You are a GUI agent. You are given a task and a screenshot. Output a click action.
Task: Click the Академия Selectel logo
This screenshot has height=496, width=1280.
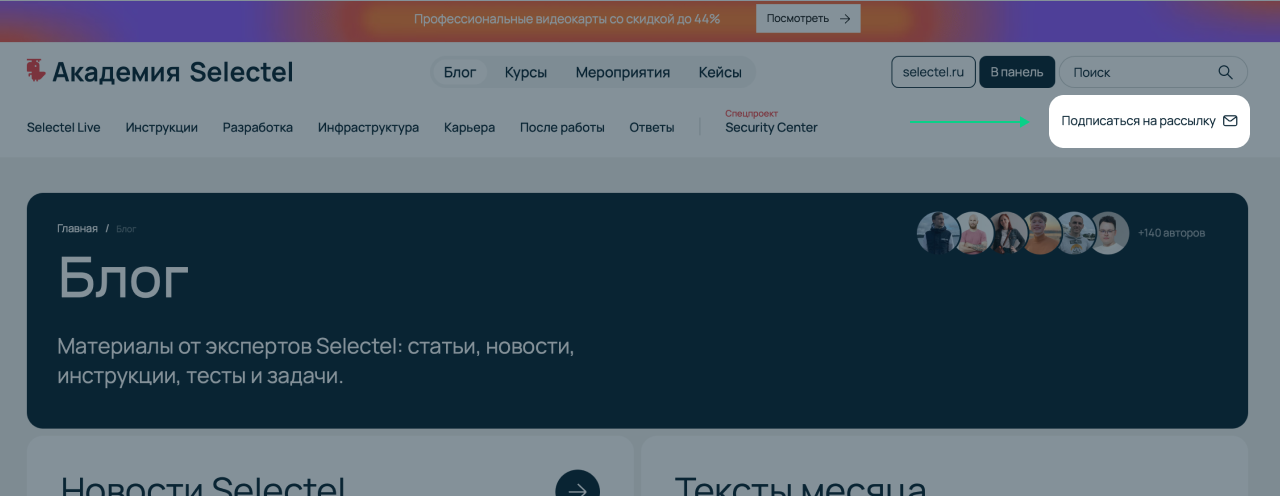pyautogui.click(x=160, y=72)
